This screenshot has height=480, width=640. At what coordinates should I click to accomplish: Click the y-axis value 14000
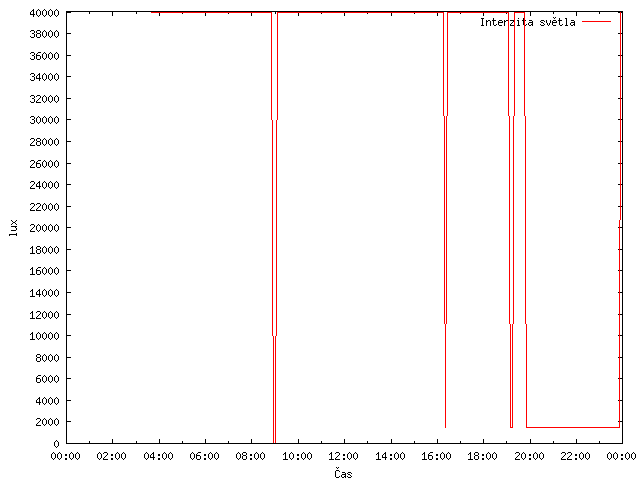click(x=44, y=293)
